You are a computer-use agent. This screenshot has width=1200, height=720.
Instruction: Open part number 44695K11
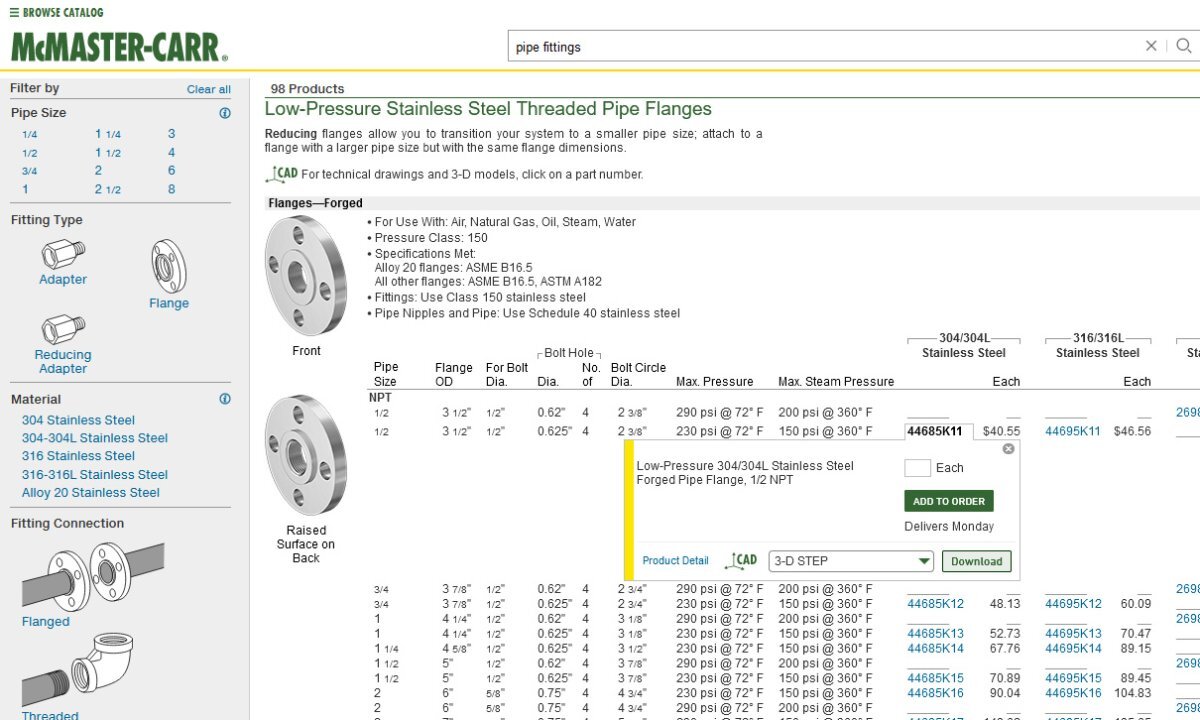point(1073,432)
